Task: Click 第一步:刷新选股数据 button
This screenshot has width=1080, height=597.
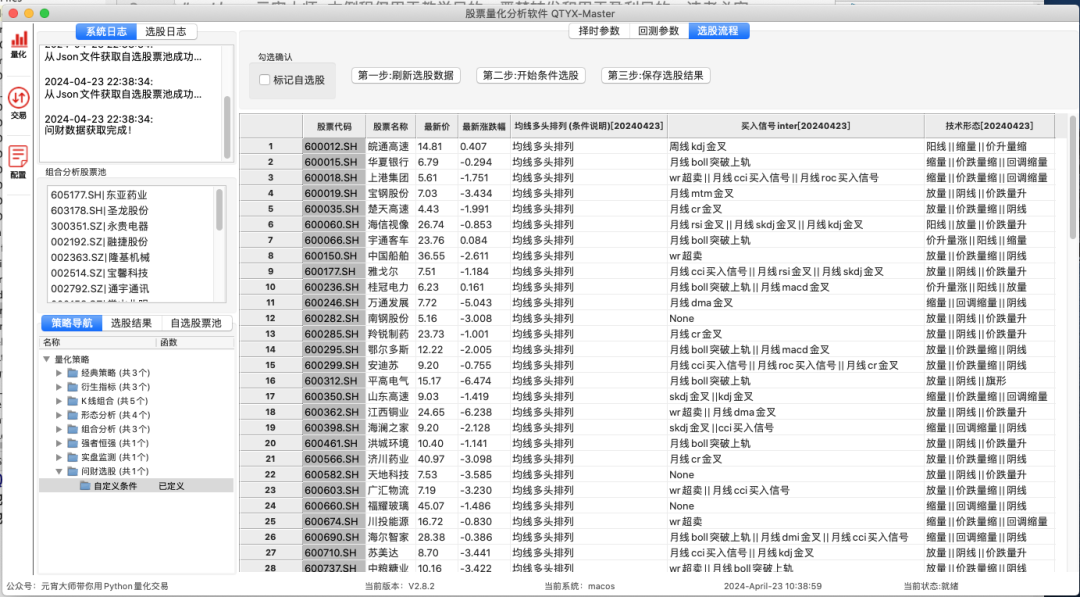Action: pos(406,76)
